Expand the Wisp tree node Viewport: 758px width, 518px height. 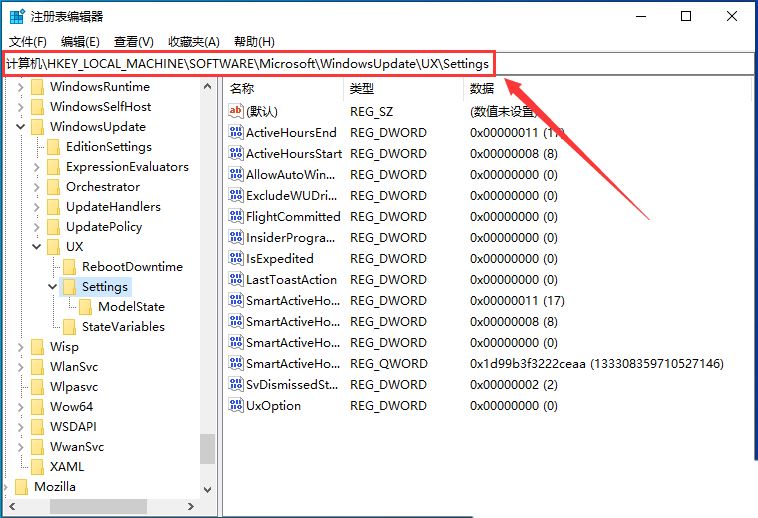20,347
